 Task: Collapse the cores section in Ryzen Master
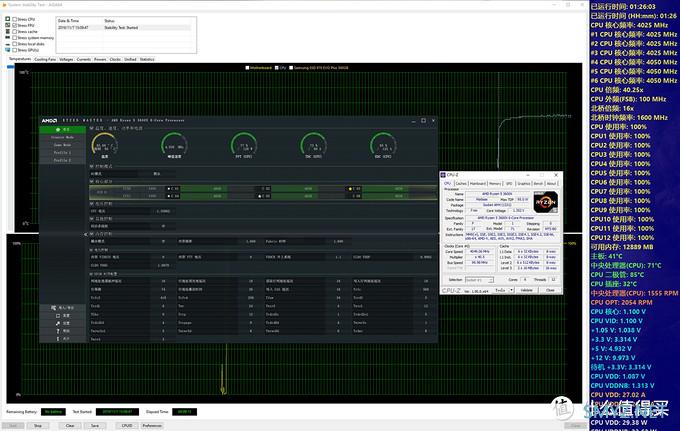92,181
